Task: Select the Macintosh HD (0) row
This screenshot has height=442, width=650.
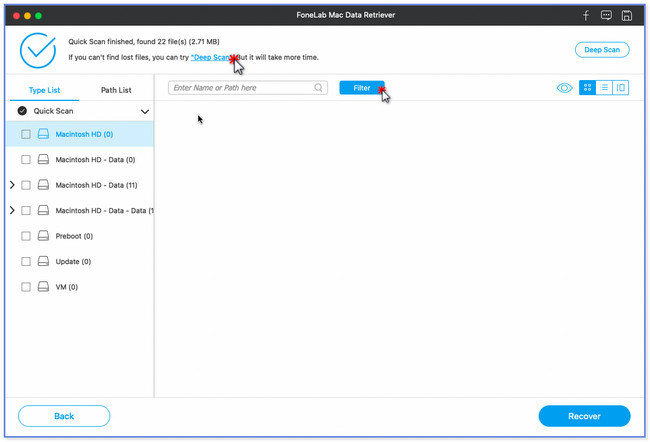Action: [80, 134]
